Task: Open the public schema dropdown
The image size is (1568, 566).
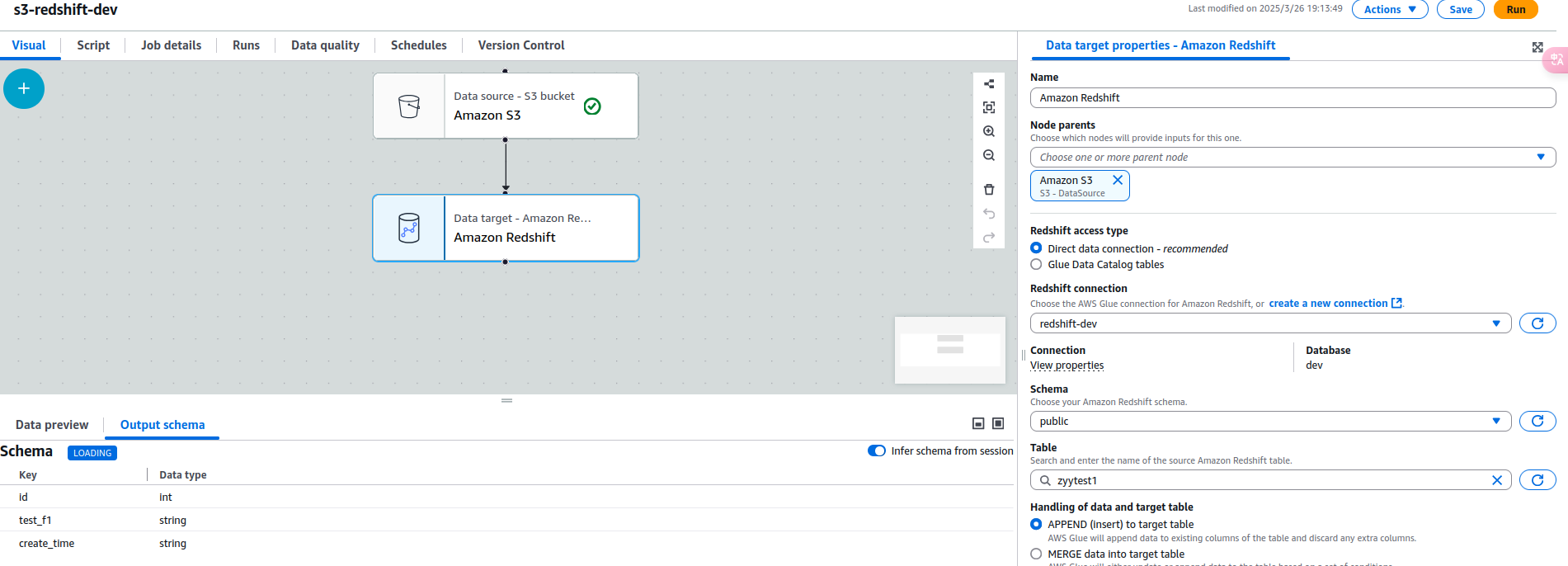Action: [1270, 421]
